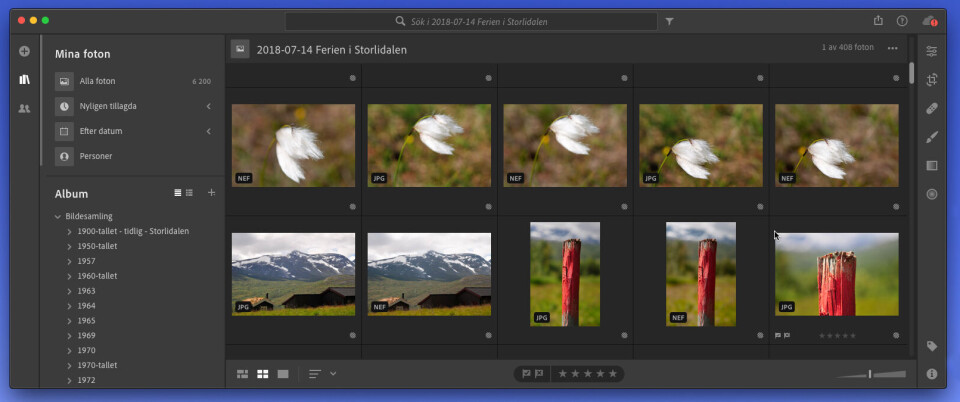Check the cloud sync status icon
The image size is (960, 402).
click(929, 21)
